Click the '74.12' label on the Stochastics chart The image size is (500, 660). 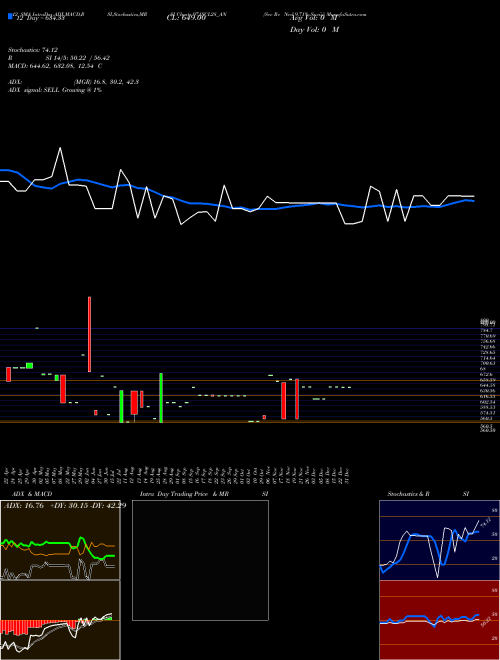pos(484,523)
